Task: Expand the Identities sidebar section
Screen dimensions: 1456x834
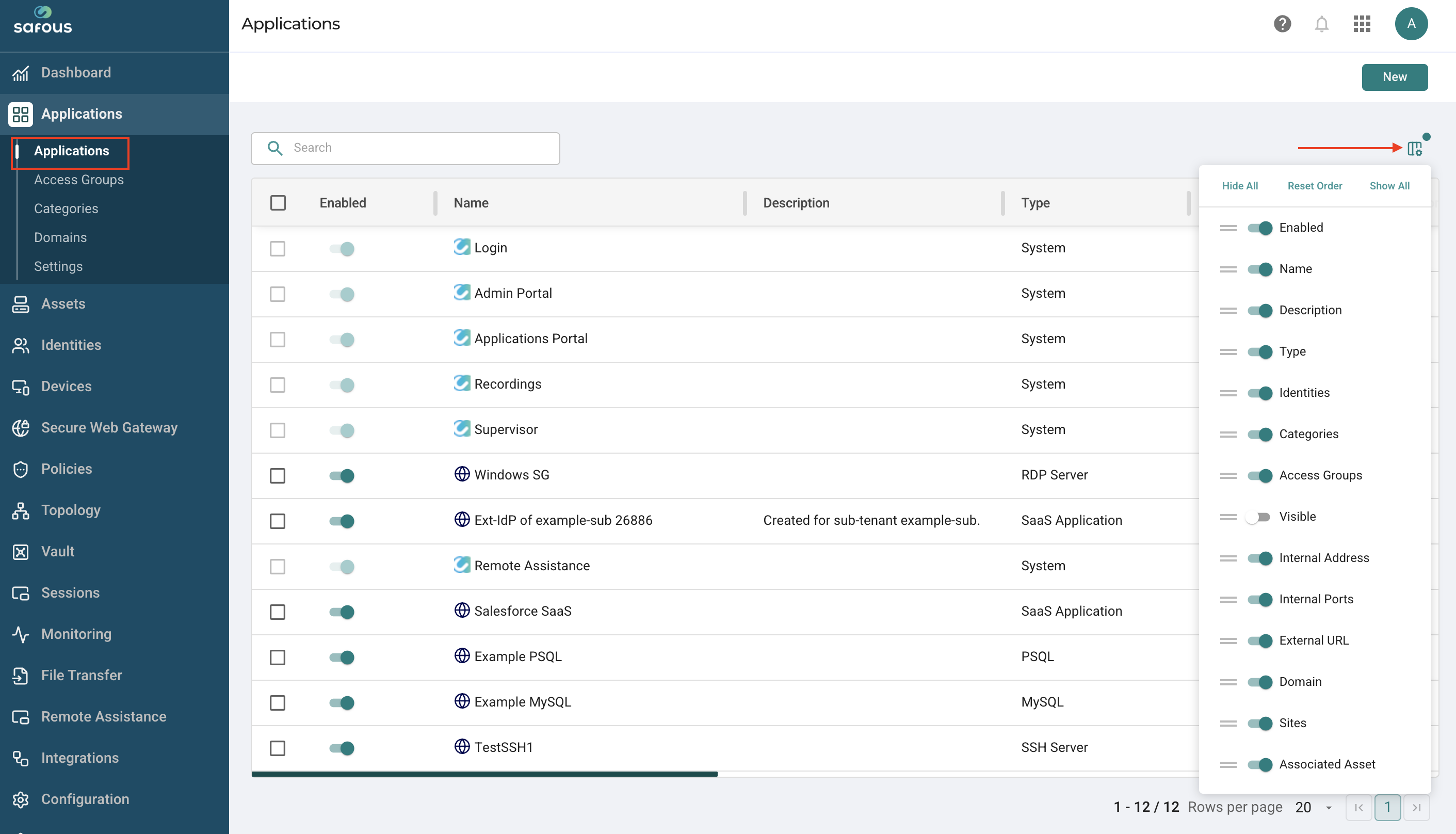Action: point(115,345)
